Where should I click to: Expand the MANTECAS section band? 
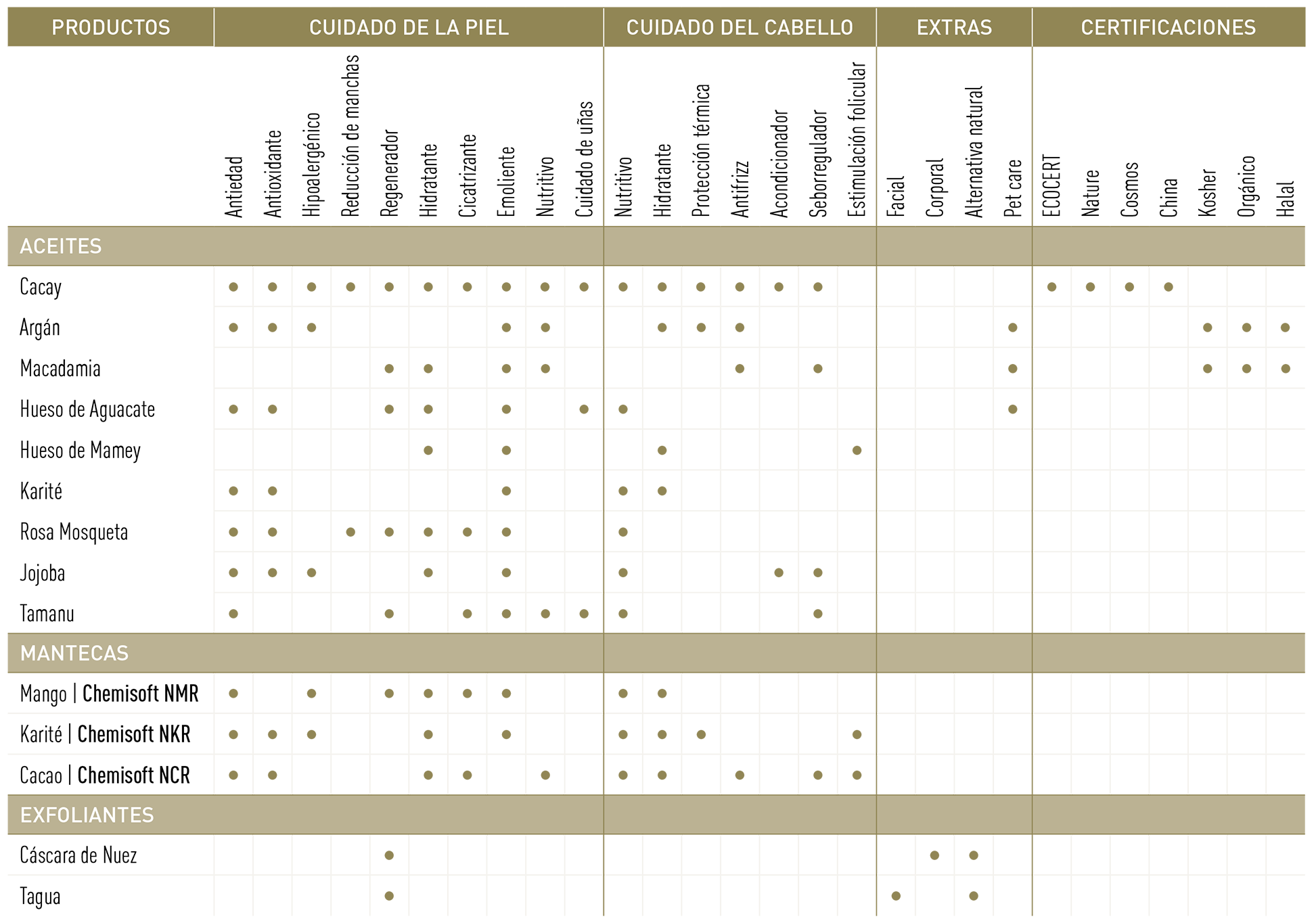[x=74, y=653]
